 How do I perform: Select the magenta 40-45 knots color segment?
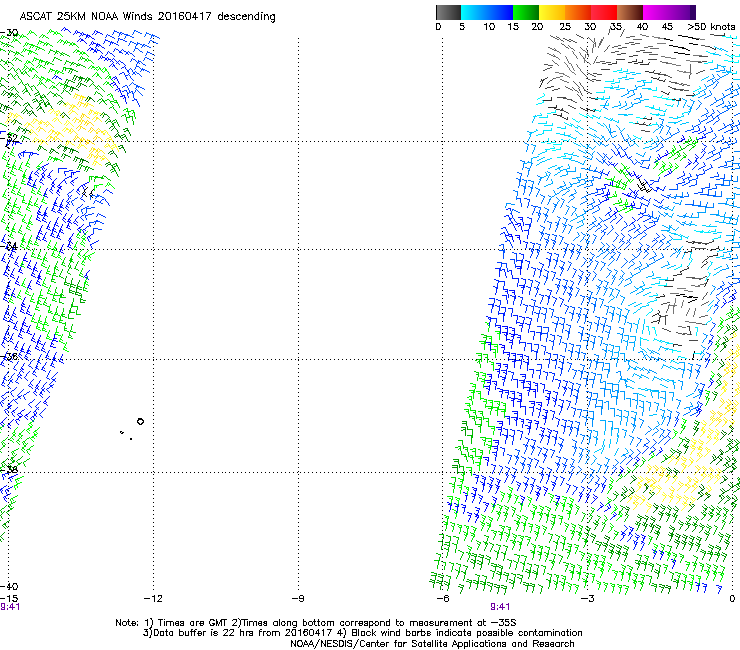click(656, 12)
